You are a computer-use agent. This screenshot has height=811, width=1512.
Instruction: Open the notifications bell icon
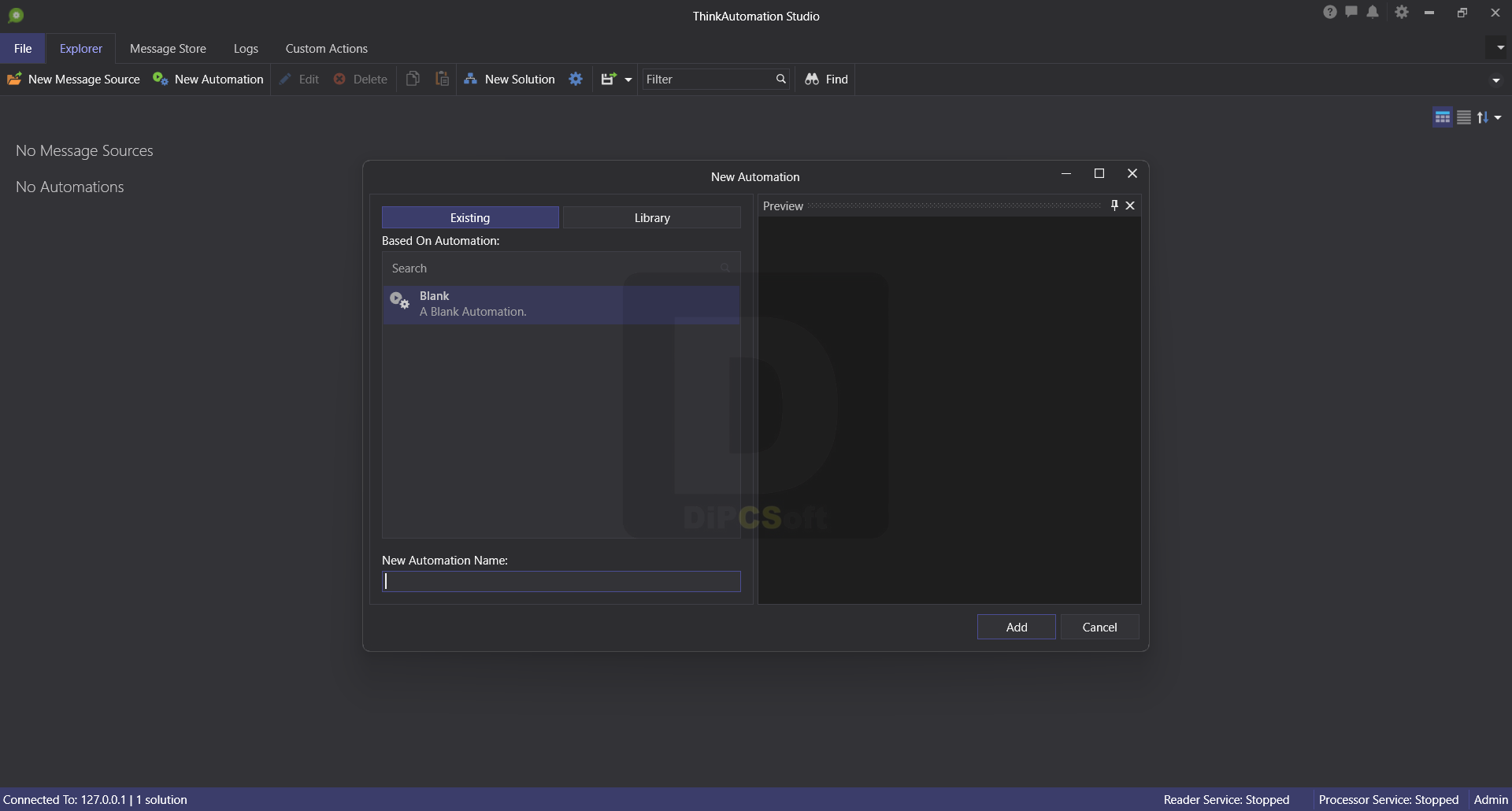tap(1373, 12)
